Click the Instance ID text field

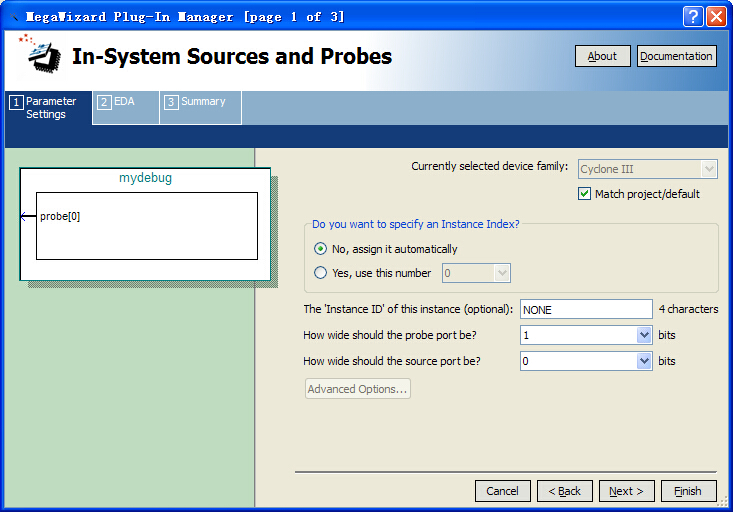tap(586, 310)
